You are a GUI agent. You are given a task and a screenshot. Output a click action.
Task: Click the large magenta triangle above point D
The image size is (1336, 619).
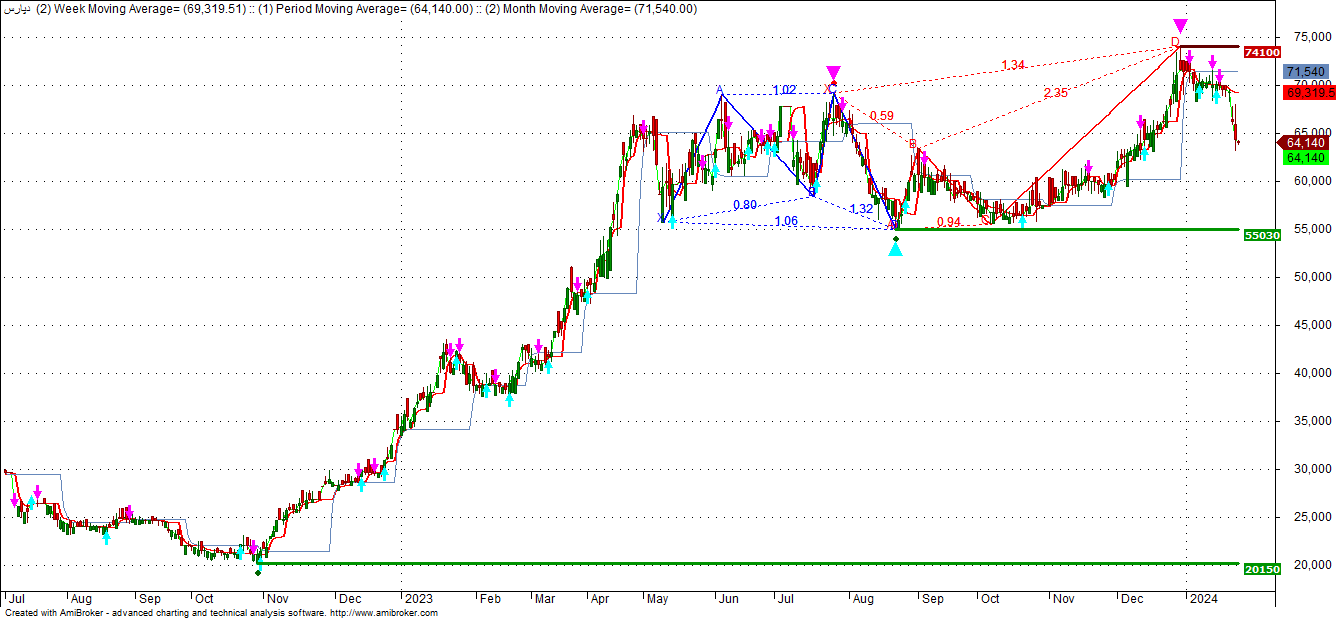tap(1180, 25)
